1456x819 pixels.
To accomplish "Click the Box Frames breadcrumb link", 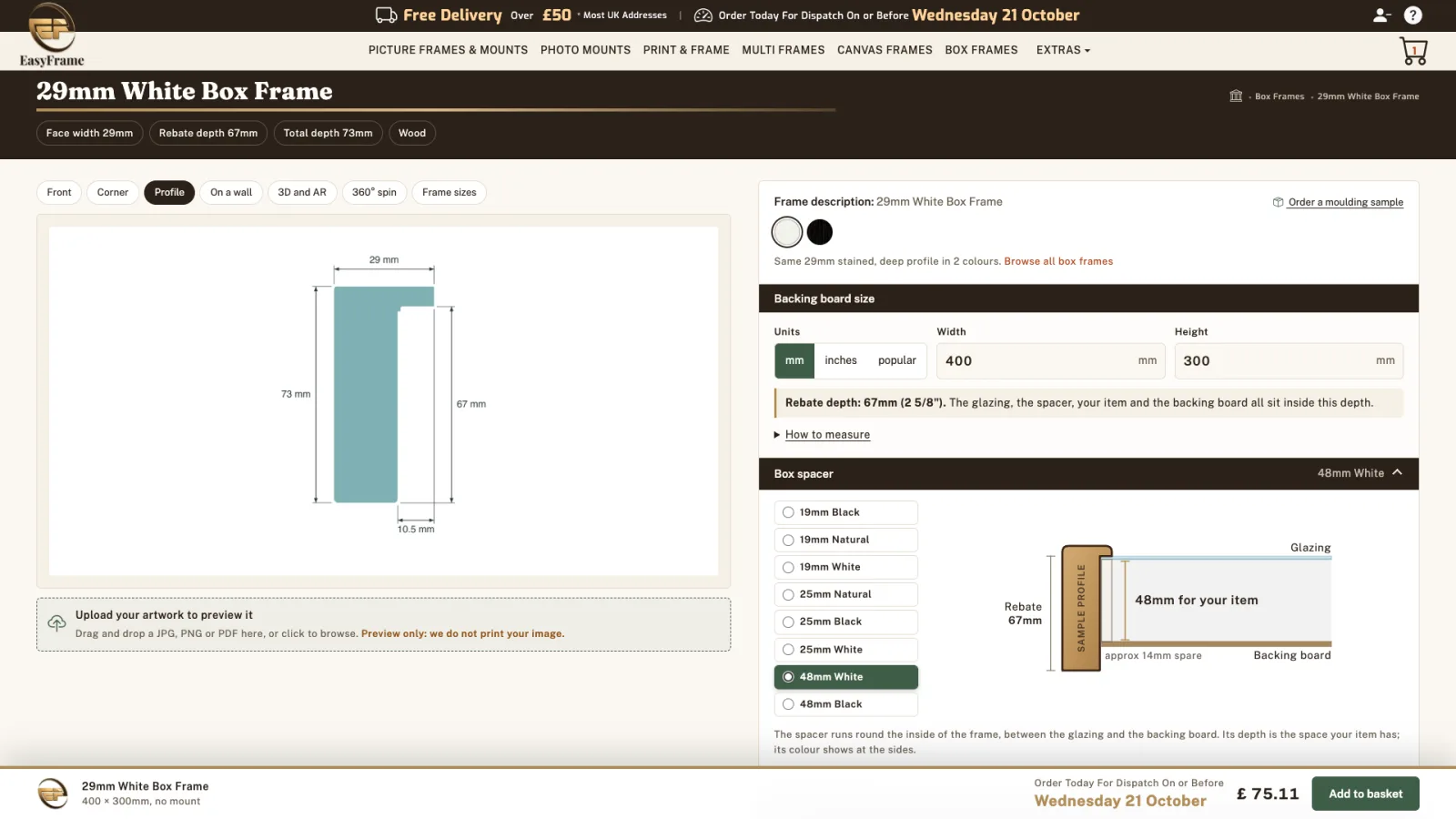I will pos(1279,96).
